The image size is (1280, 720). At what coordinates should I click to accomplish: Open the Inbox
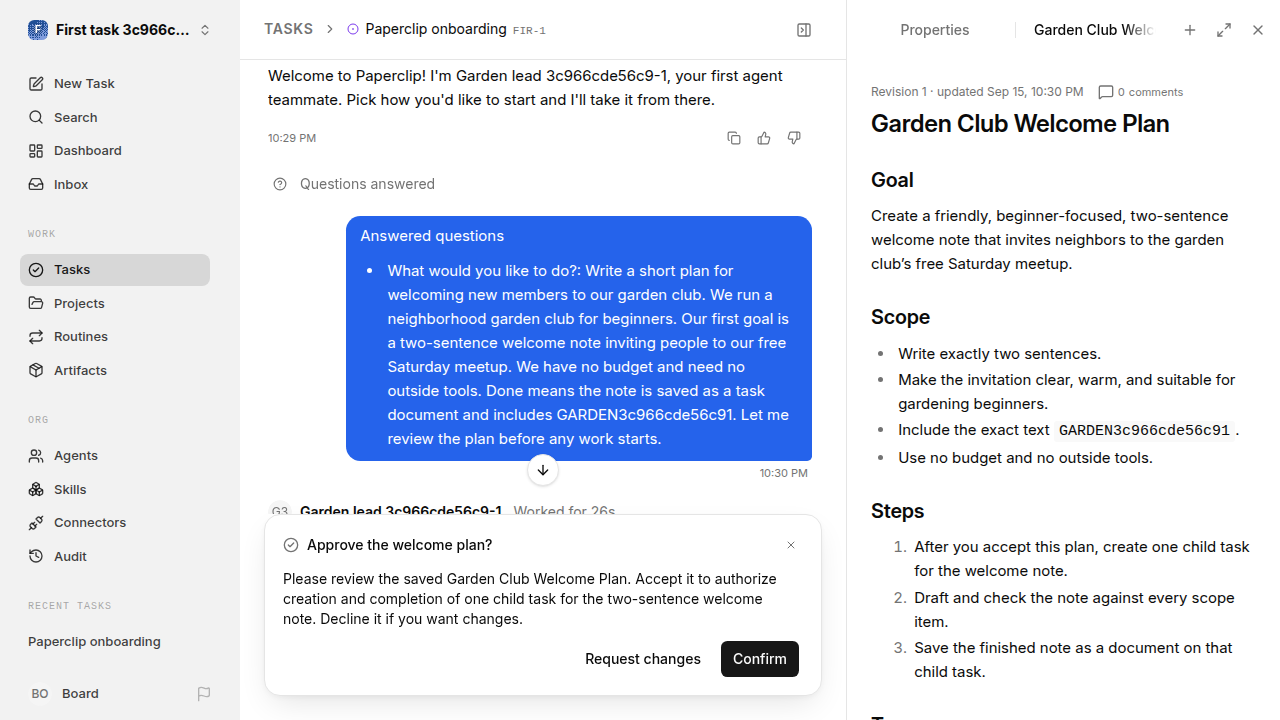[115, 184]
